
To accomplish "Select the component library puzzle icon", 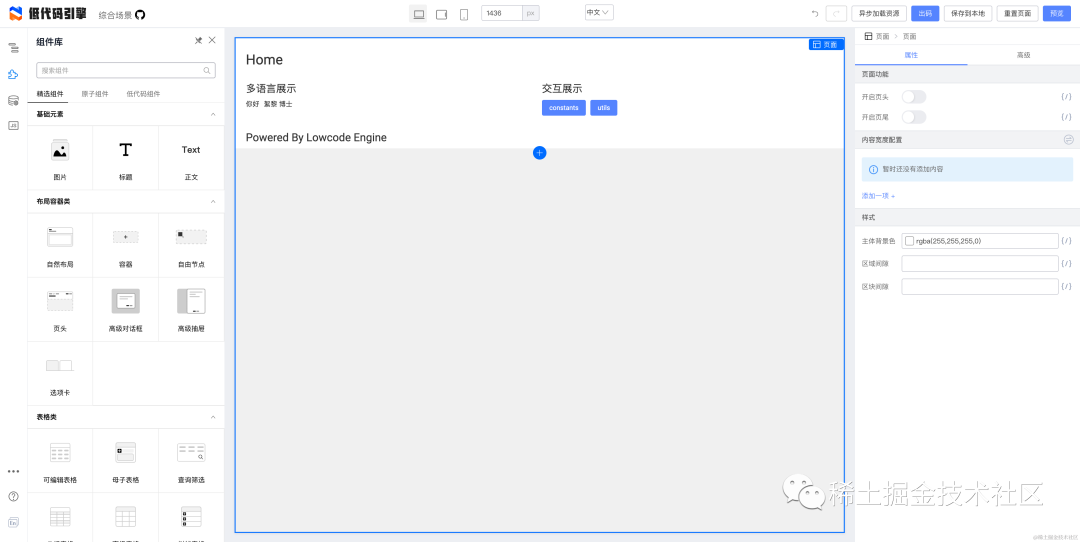I will coord(13,74).
